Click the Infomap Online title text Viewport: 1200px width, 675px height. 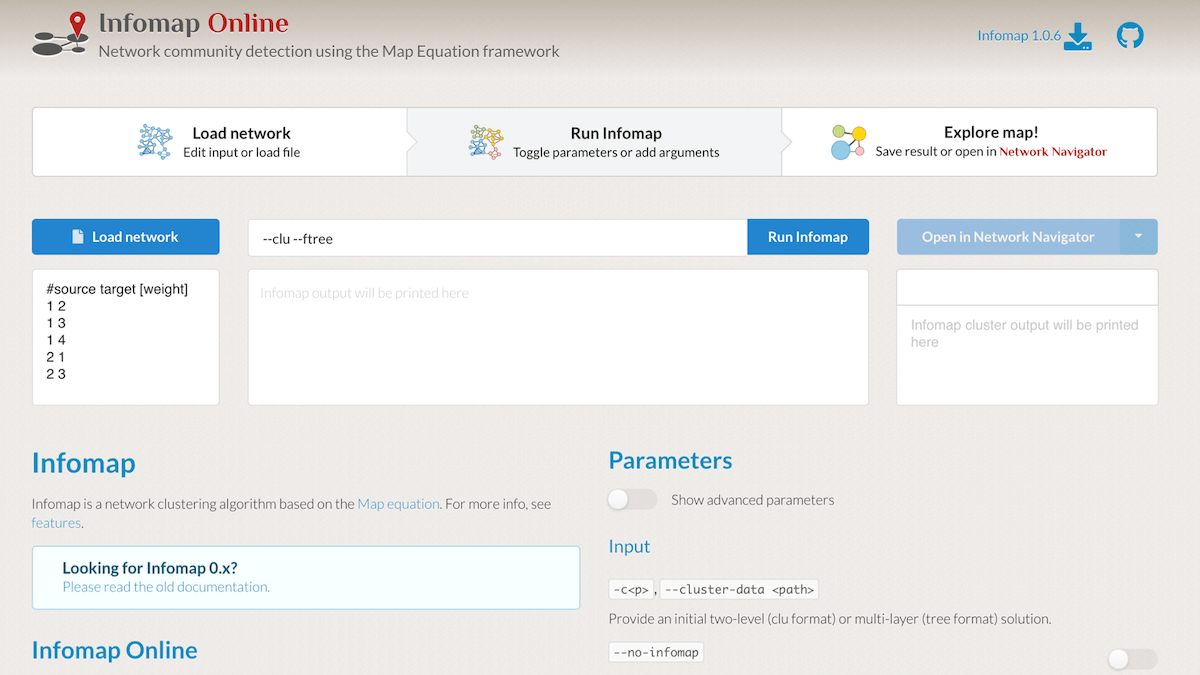coord(193,24)
